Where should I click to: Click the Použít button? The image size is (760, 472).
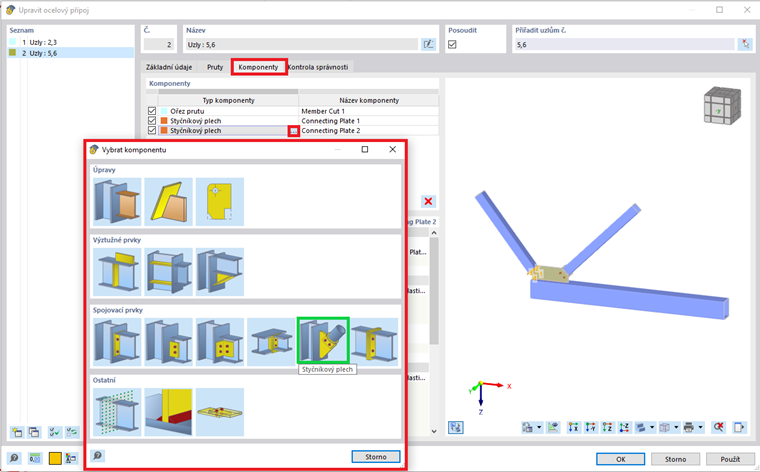(730, 459)
